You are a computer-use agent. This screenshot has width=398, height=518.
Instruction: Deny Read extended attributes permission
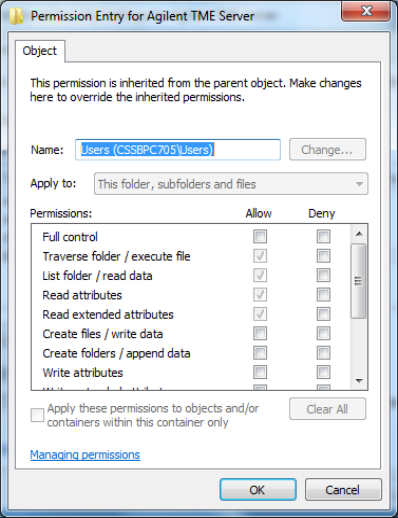323,314
